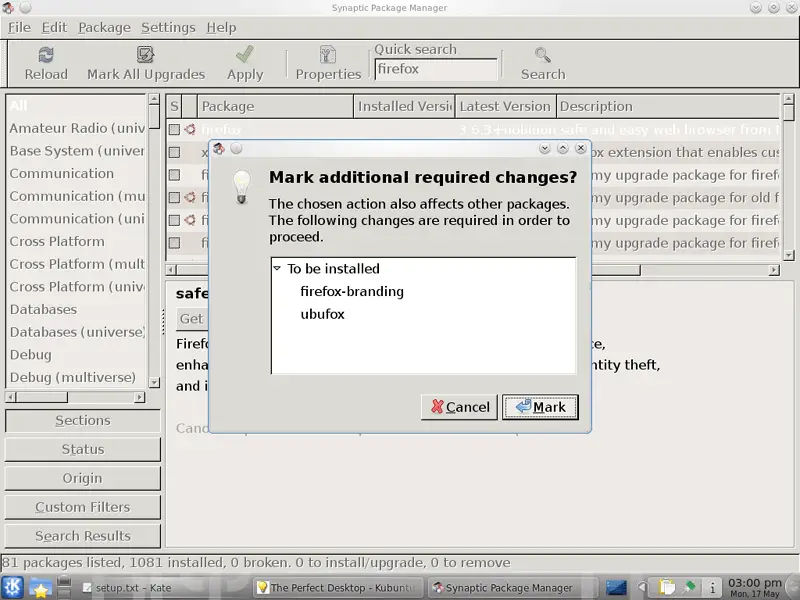Toggle the firefox package status checkbox
Screen dimensions: 800x600
click(174, 130)
